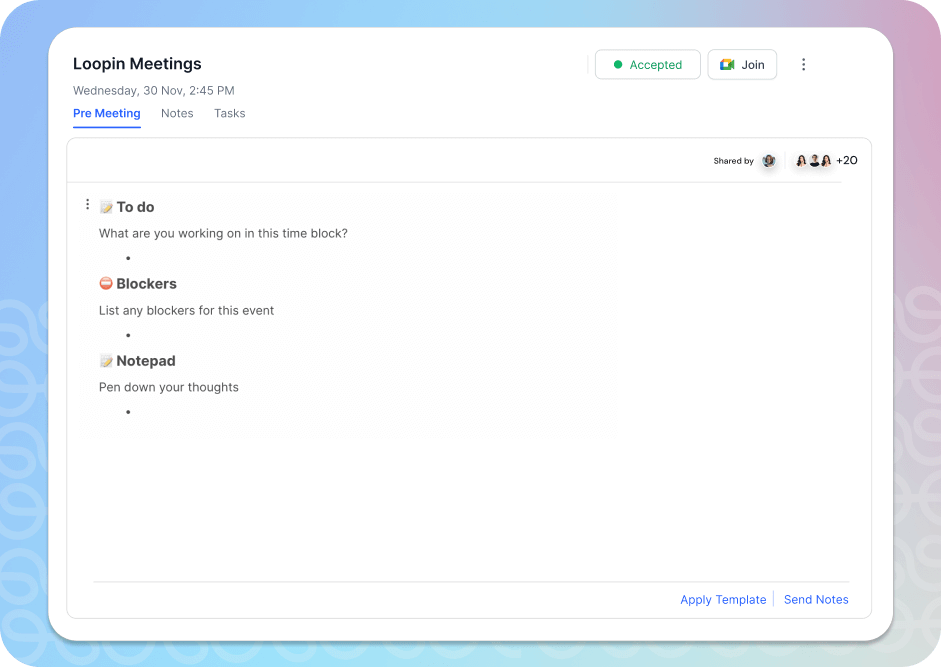Click the empty bullet under Blockers
This screenshot has width=941, height=667.
pyautogui.click(x=128, y=335)
